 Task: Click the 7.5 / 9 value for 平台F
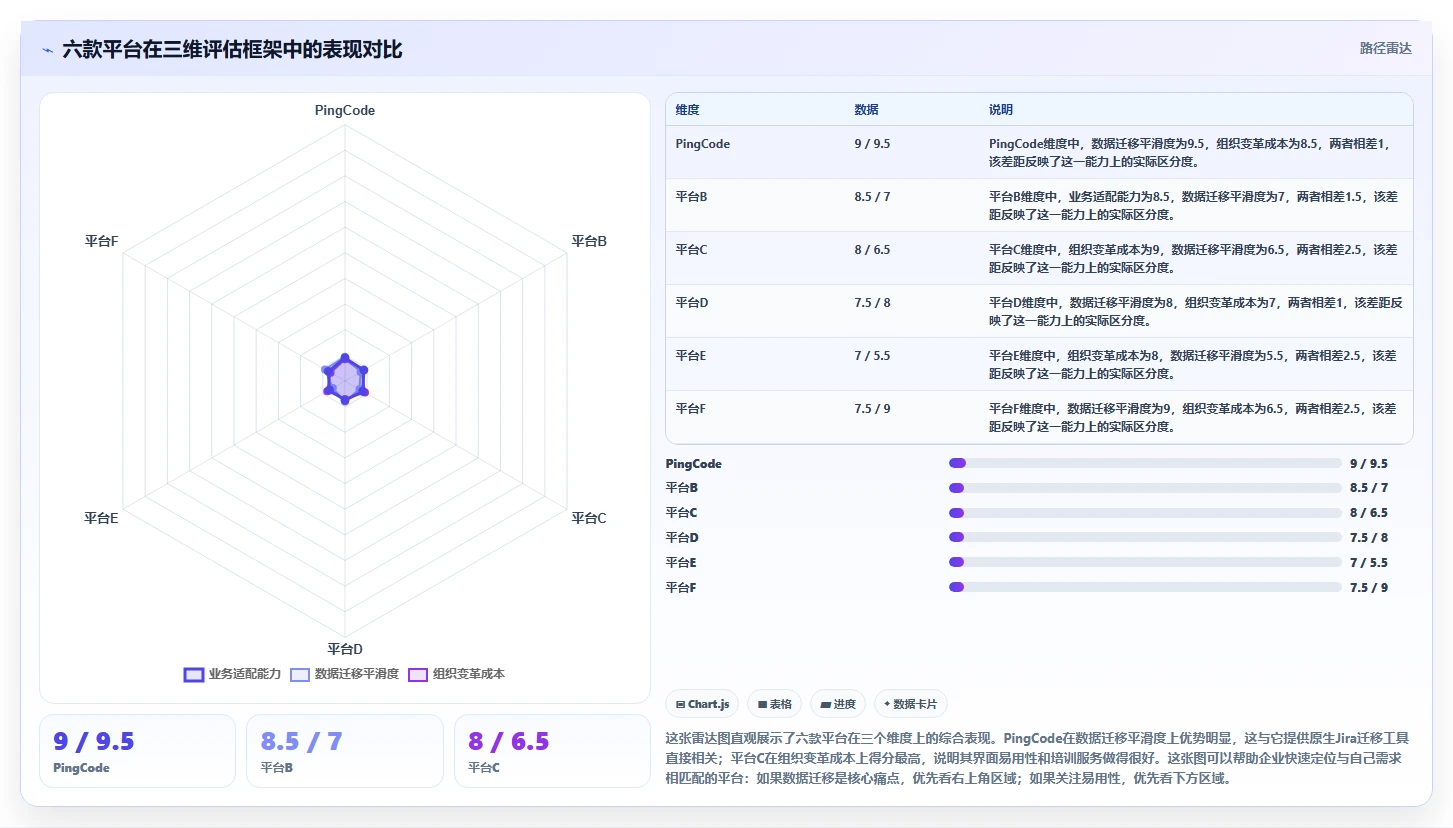click(1369, 588)
